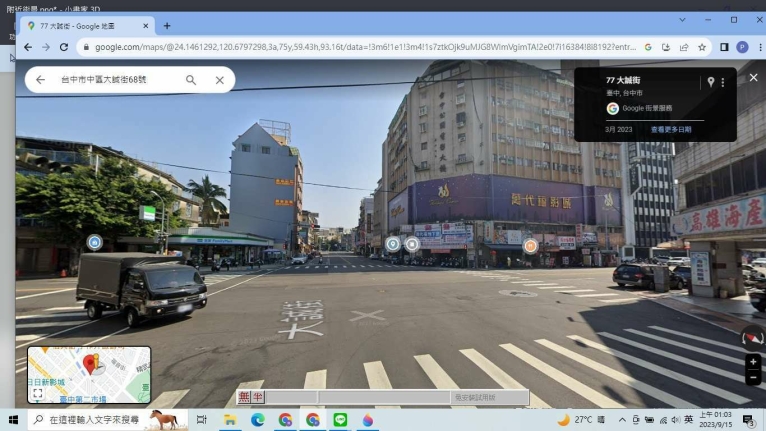The width and height of the screenshot is (766, 431).
Task: Click the place marker near the parked truck
Action: point(95,242)
